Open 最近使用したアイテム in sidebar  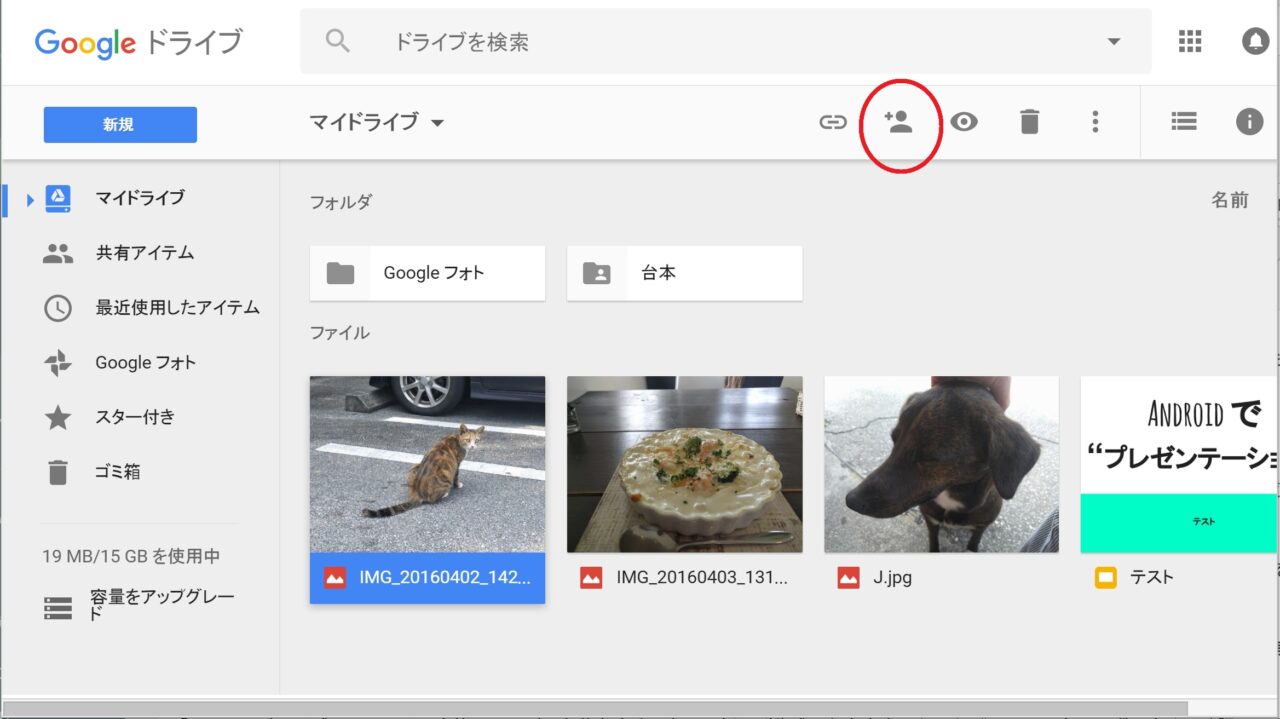tap(177, 308)
